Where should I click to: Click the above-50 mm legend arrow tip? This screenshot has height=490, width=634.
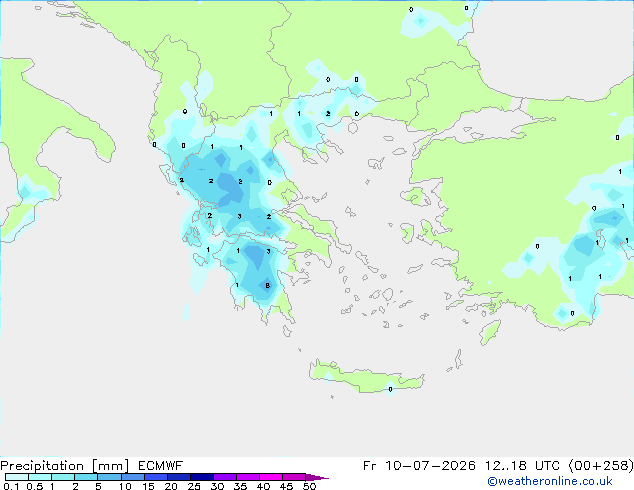(317, 477)
